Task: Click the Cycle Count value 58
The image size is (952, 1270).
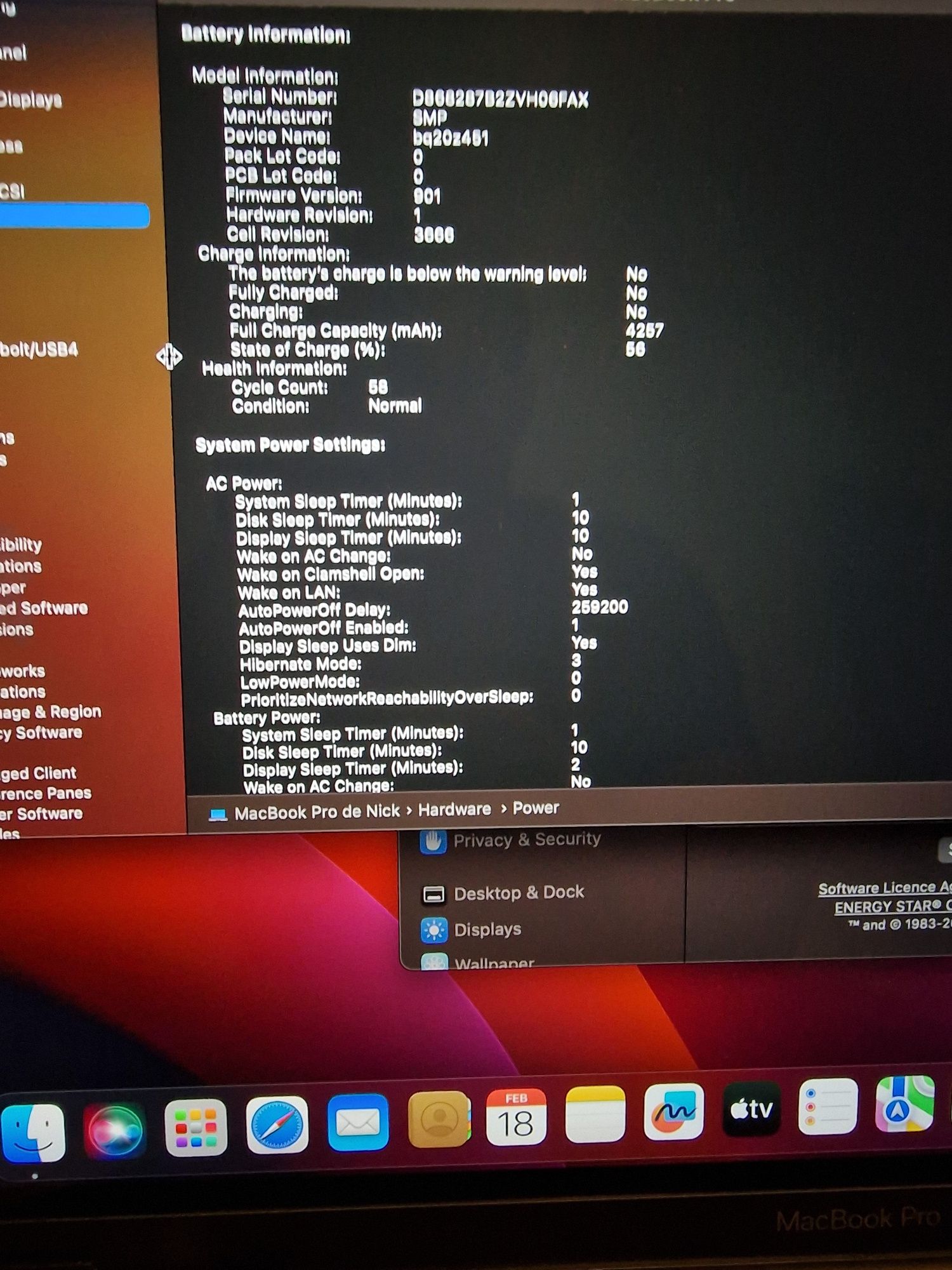Action: (x=378, y=387)
